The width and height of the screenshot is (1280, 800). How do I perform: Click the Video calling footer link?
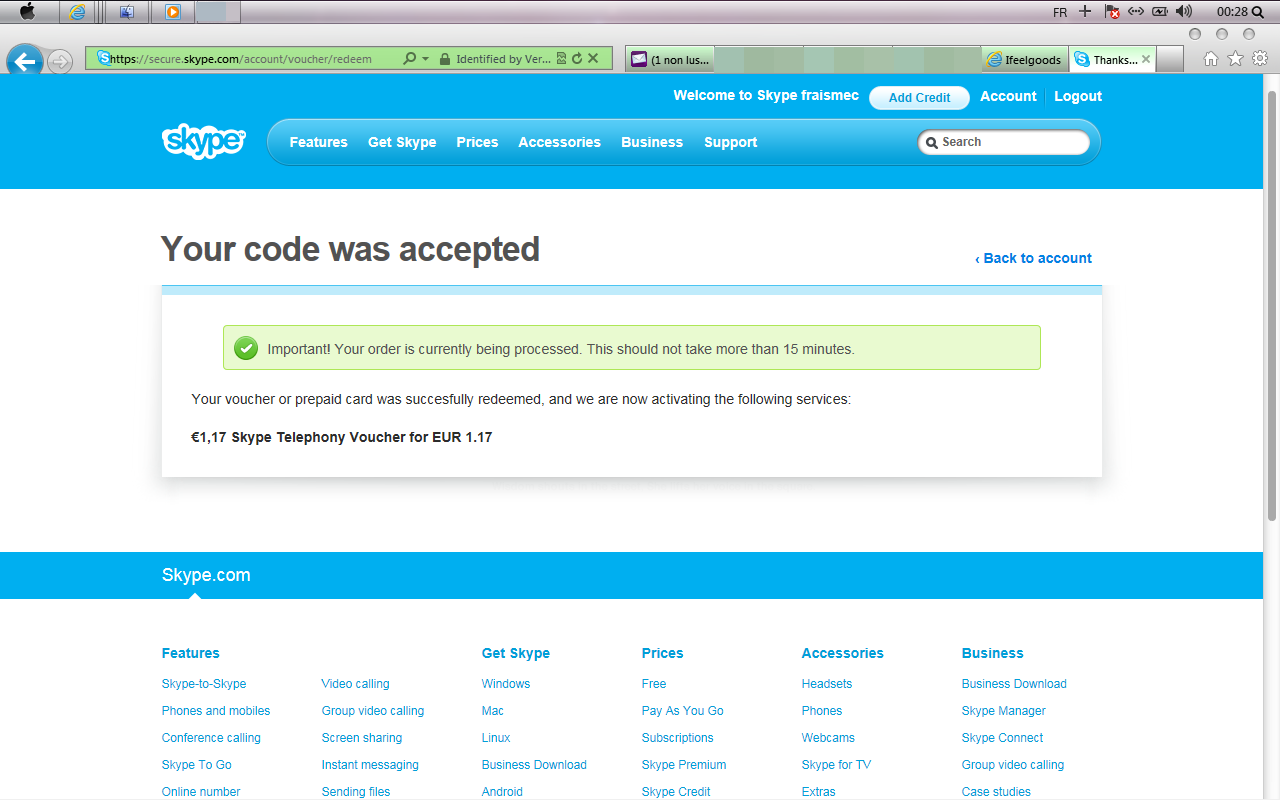point(355,684)
